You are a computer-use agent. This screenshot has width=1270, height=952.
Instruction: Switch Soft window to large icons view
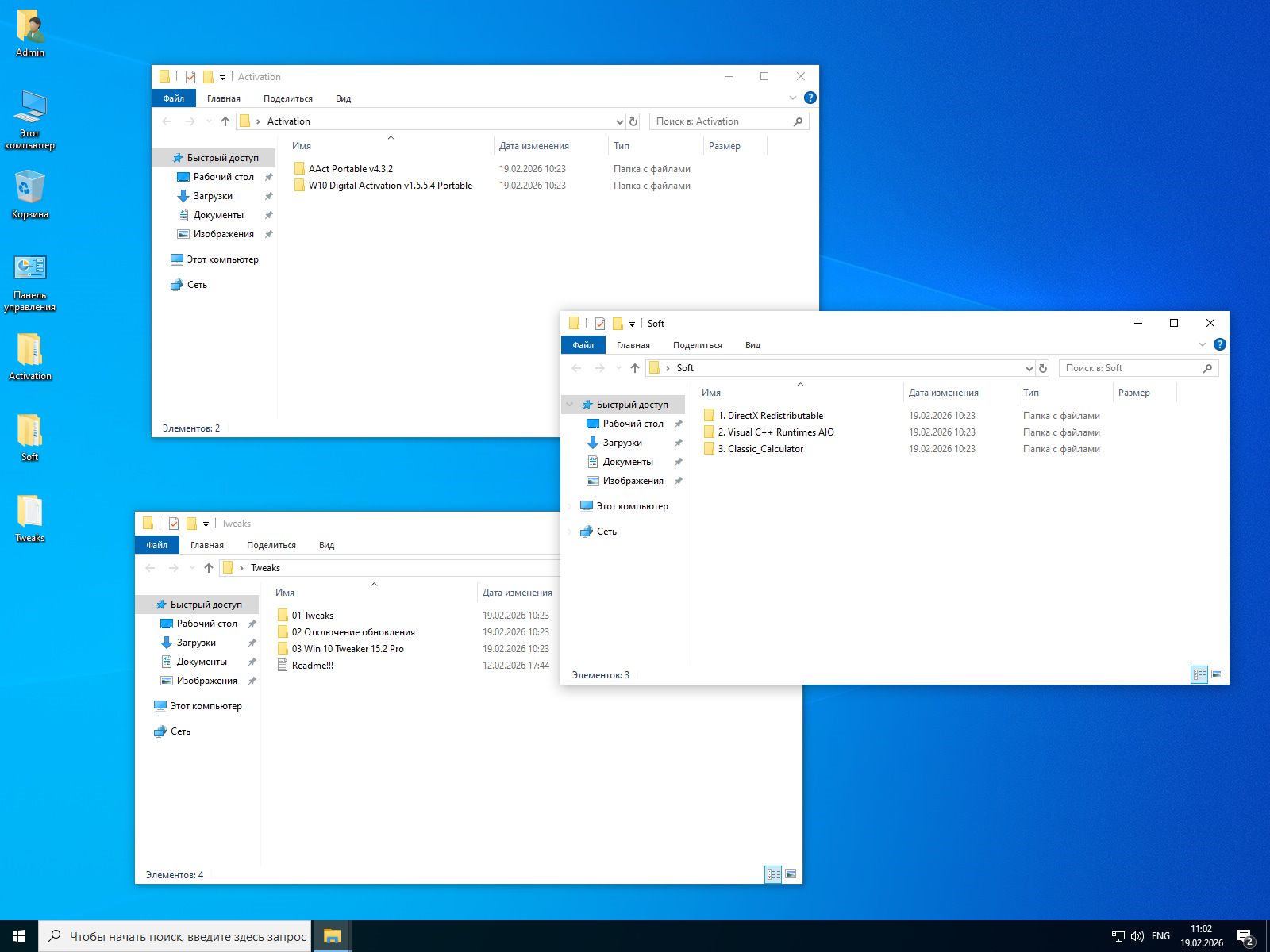click(x=1217, y=674)
